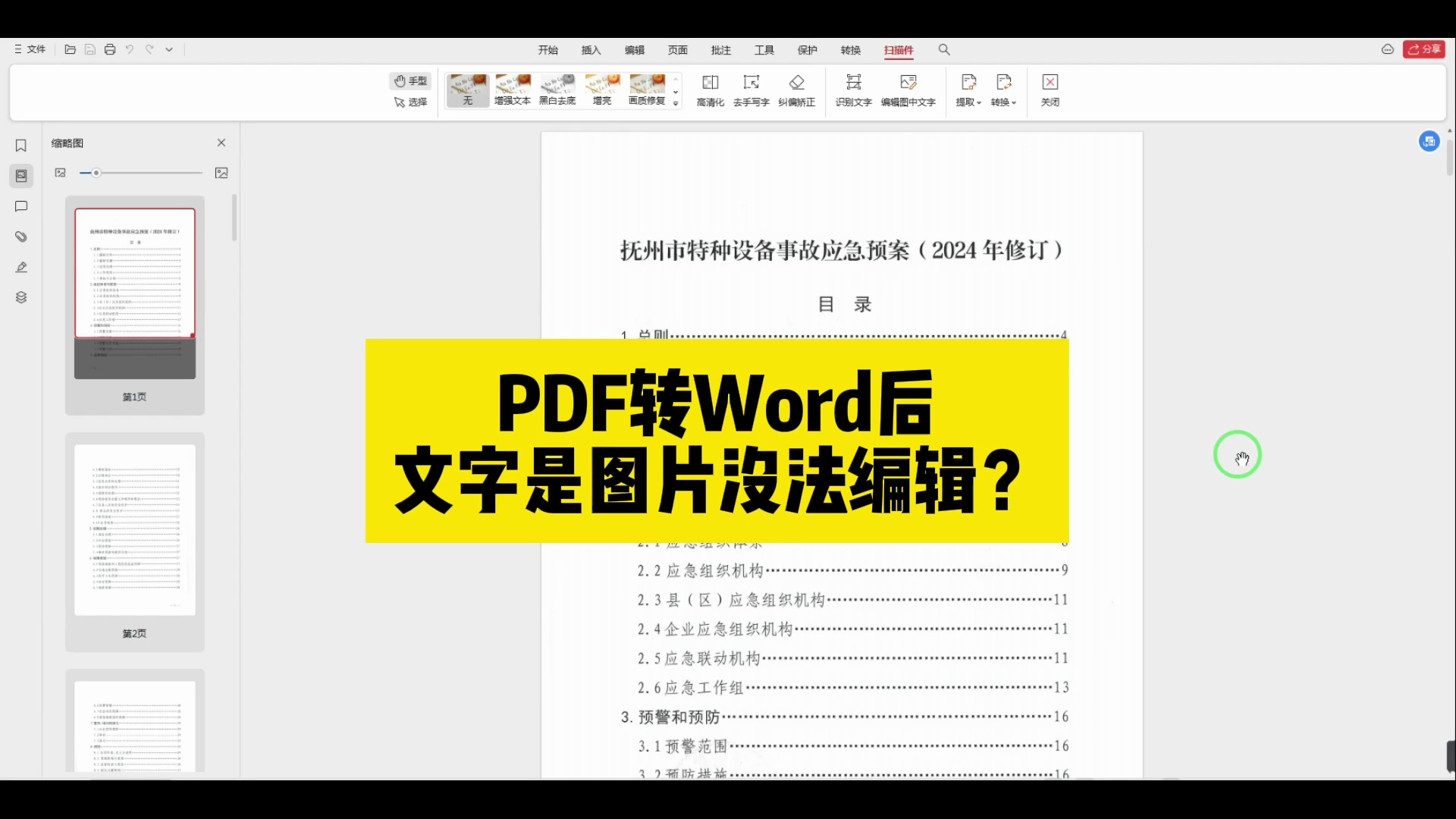This screenshot has width=1456, height=819.
Task: Select the third page thumbnail
Action: (135, 722)
